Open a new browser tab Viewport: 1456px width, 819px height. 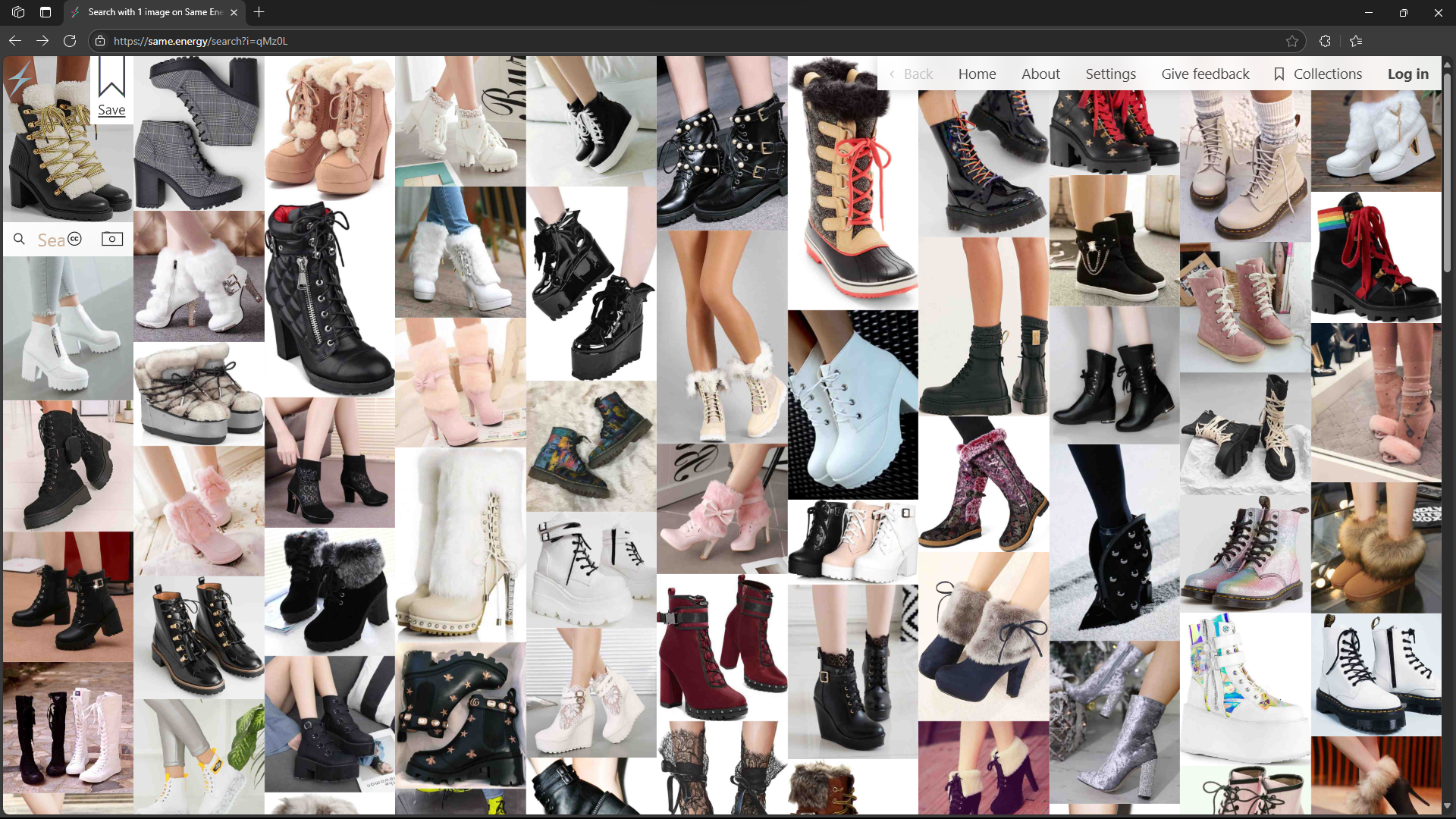pyautogui.click(x=259, y=12)
